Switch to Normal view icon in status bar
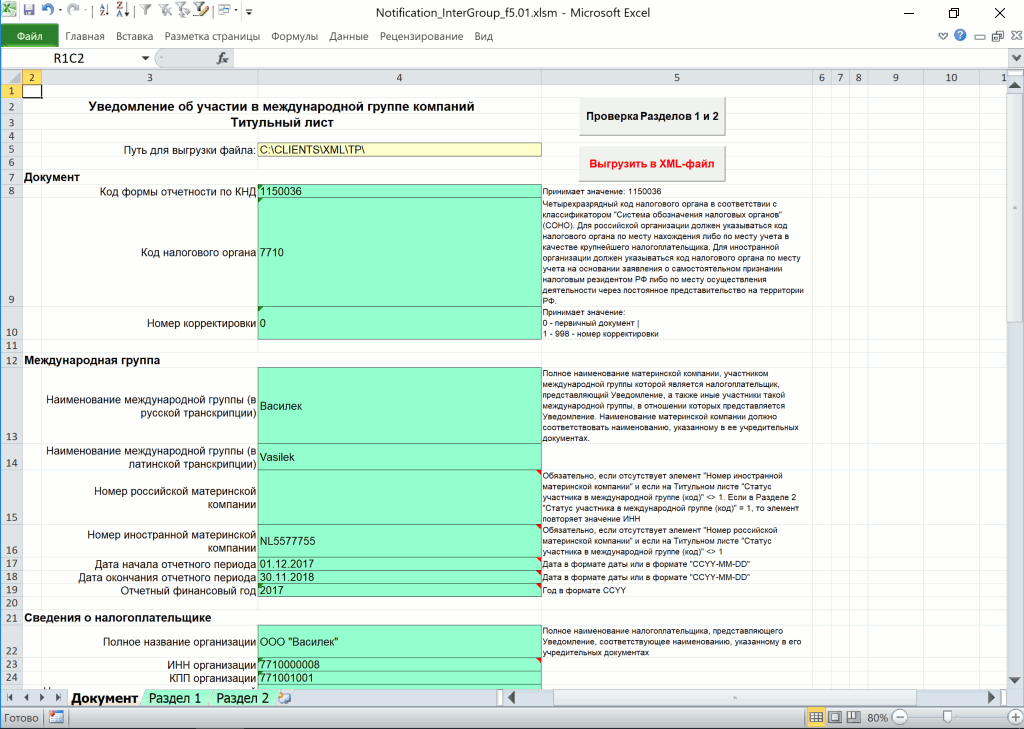The width and height of the screenshot is (1024, 729). 816,717
